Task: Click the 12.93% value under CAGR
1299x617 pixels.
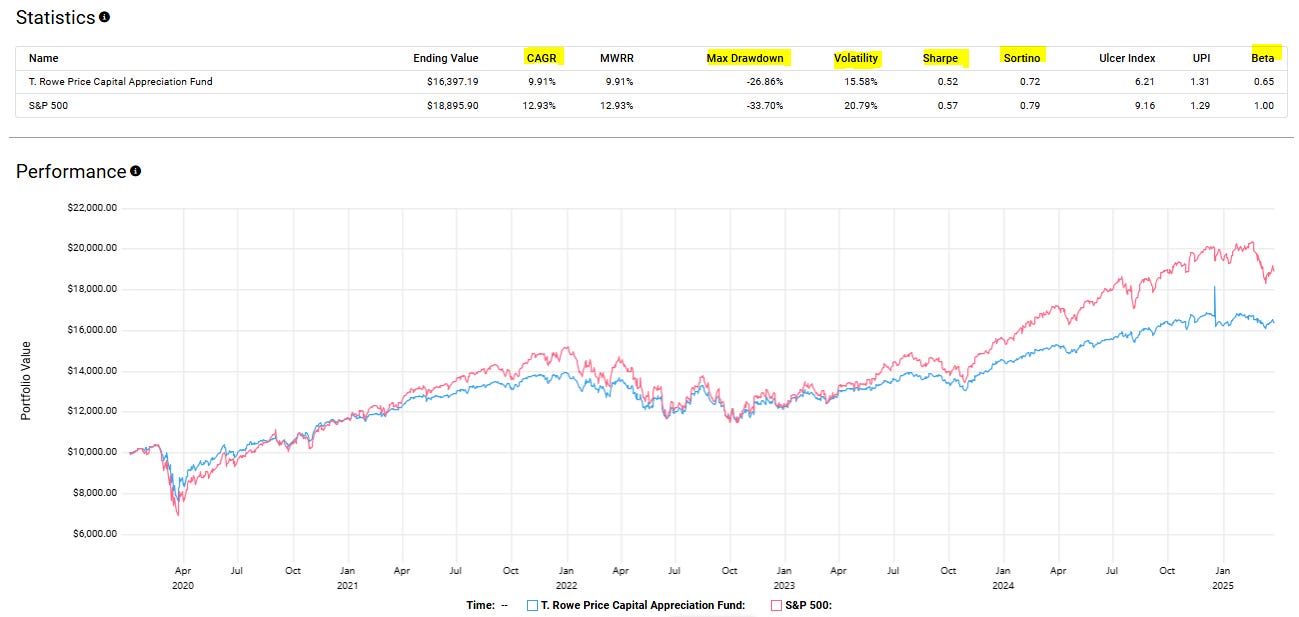Action: tap(538, 105)
